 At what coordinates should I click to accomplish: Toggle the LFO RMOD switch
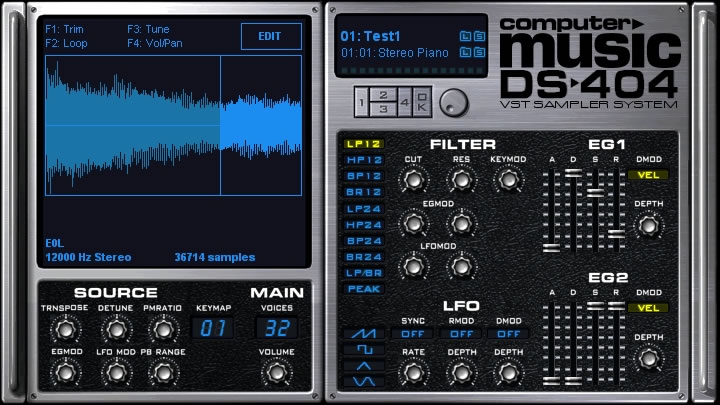[x=461, y=333]
